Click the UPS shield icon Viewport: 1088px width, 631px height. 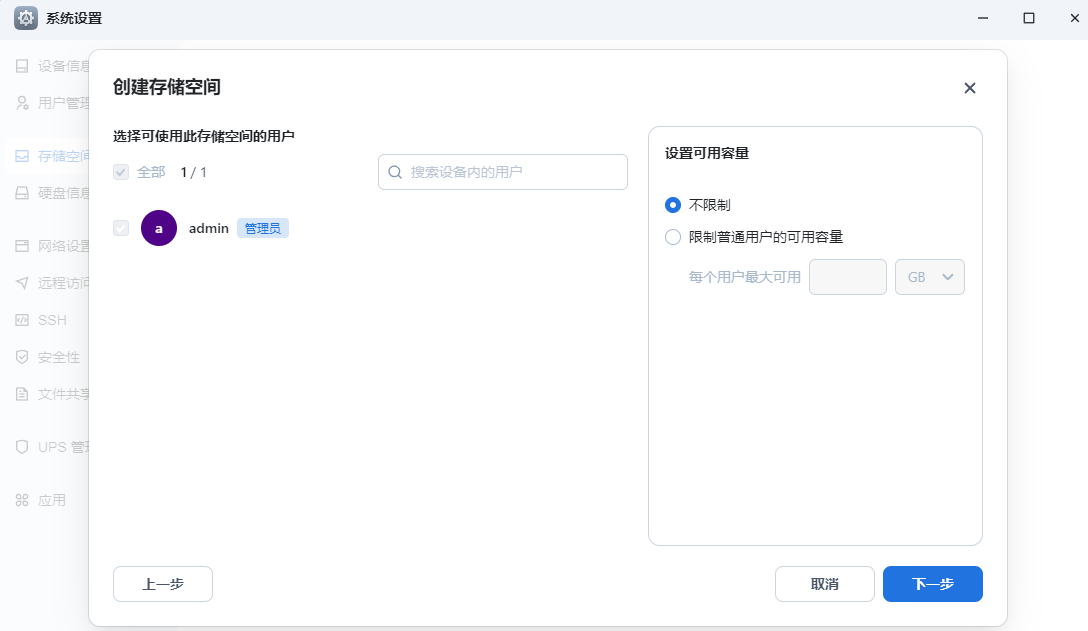(22, 446)
